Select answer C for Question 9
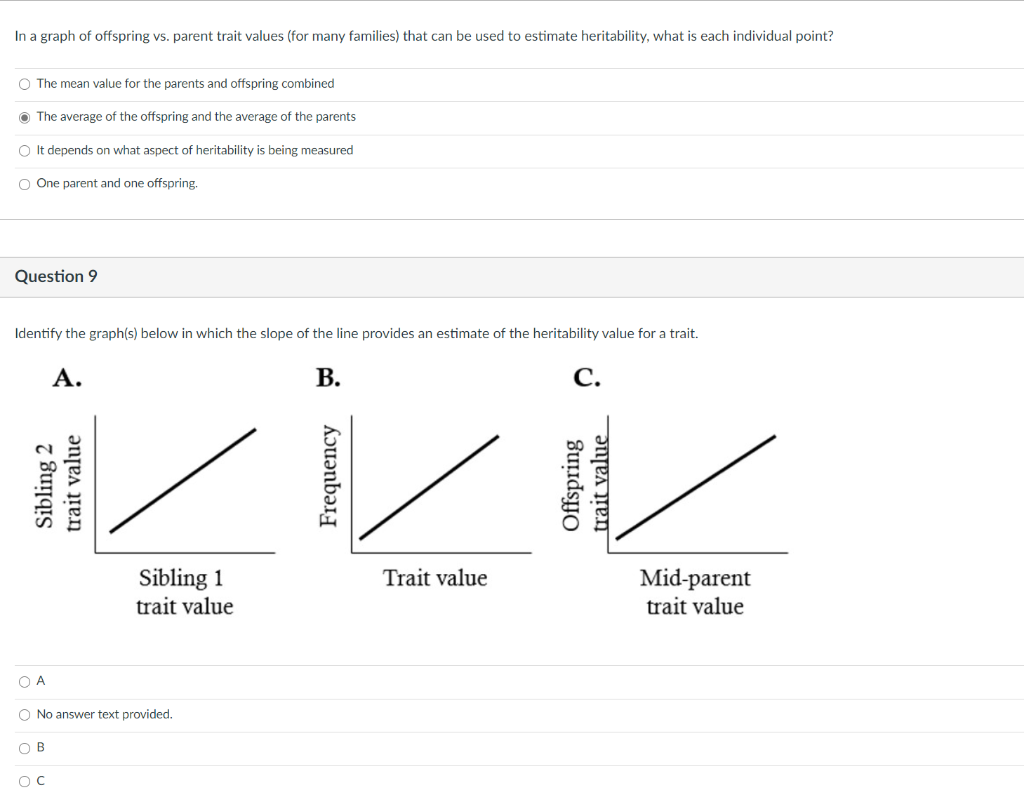Screen dimensions: 1024x790 click(x=23, y=780)
